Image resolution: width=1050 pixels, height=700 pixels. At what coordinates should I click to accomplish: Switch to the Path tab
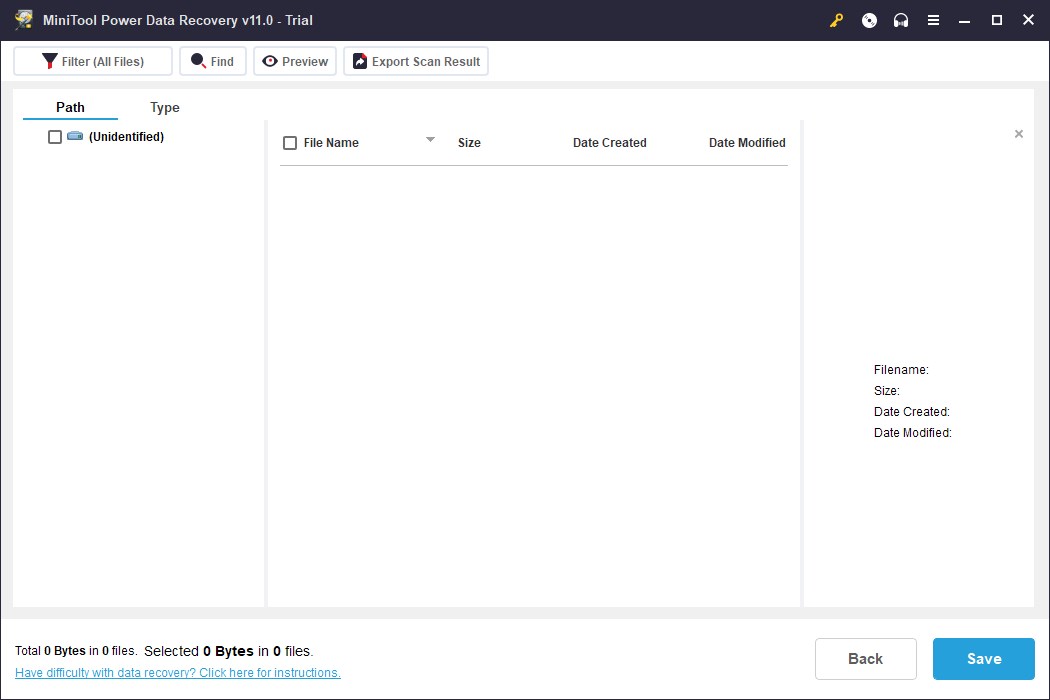(x=70, y=107)
